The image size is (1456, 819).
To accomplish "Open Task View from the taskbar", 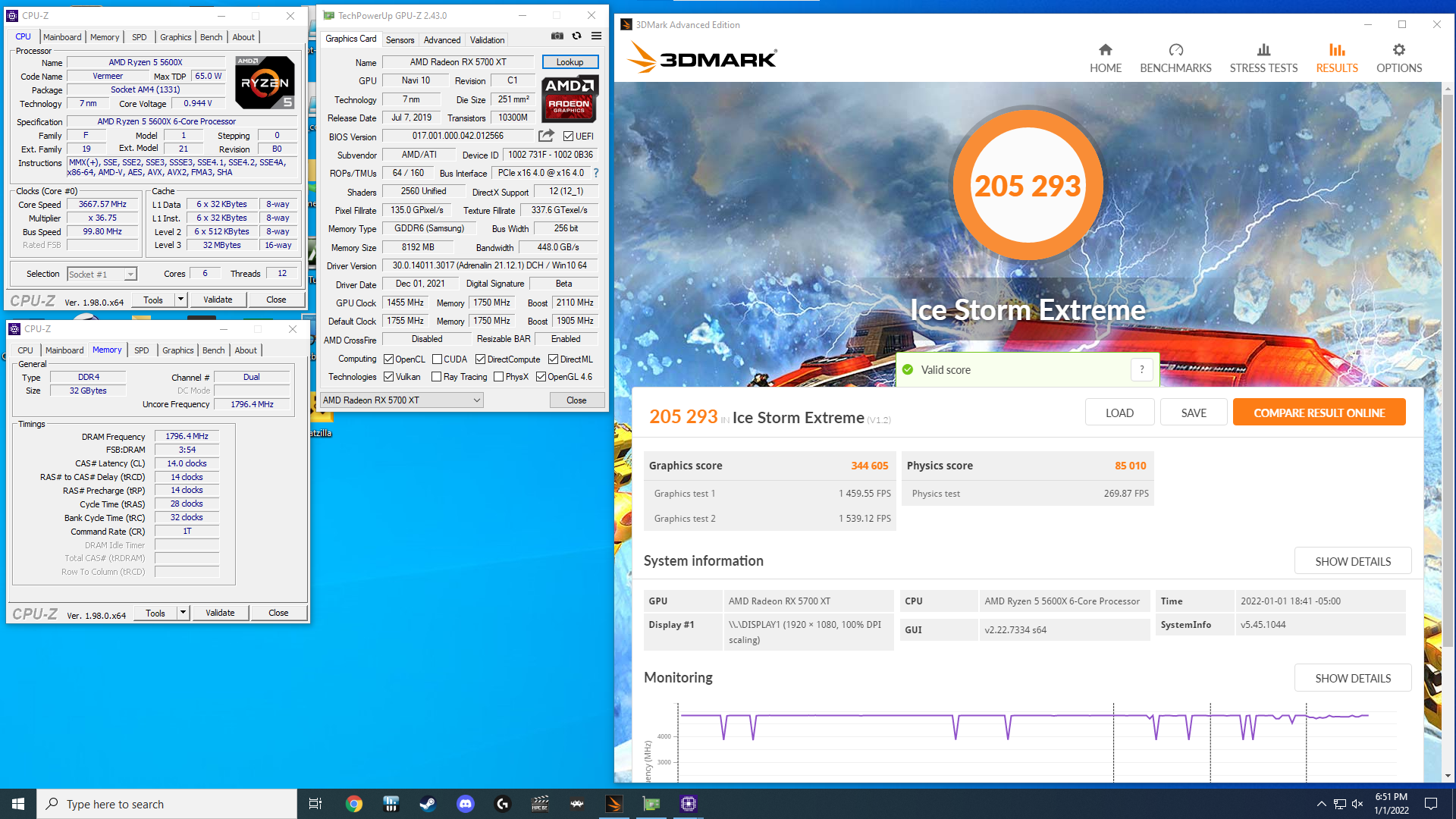I will point(315,804).
